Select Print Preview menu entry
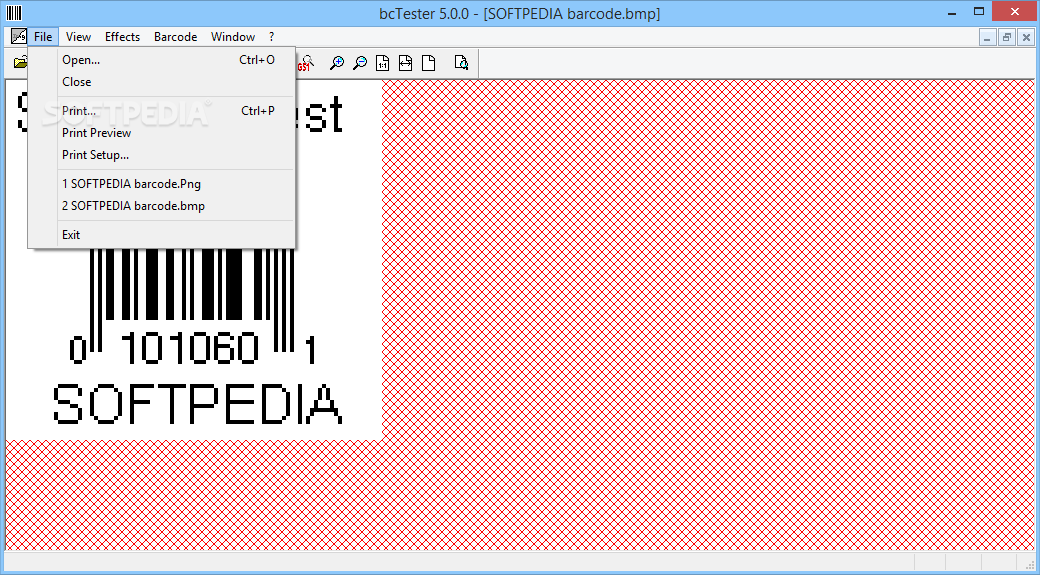 pyautogui.click(x=161, y=133)
